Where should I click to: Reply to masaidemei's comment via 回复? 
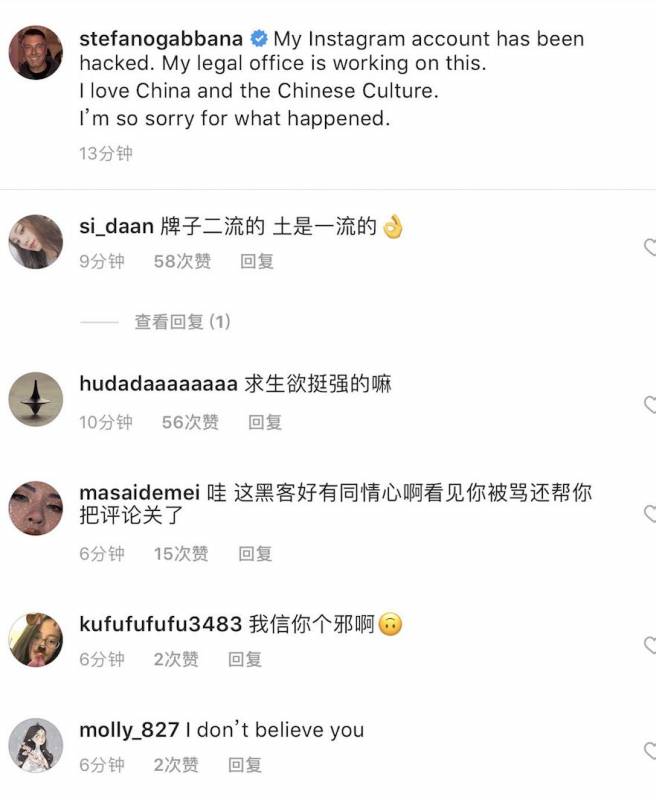point(255,554)
